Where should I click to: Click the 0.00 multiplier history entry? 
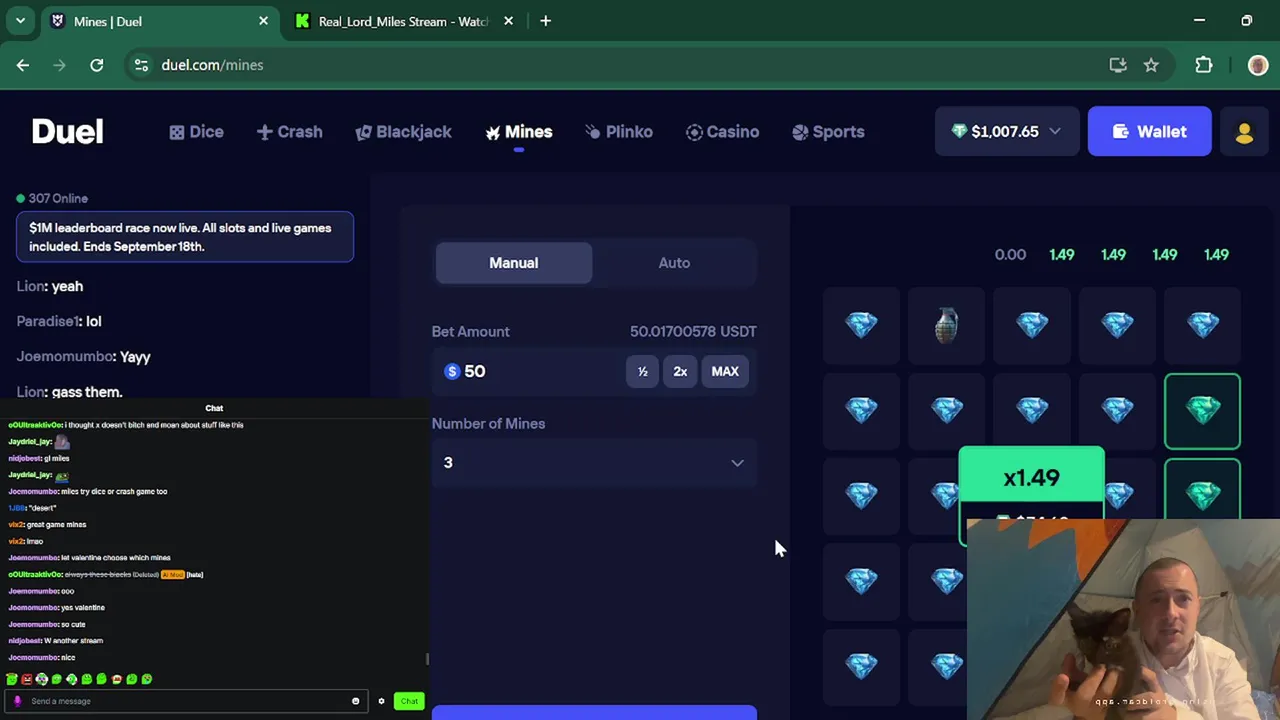click(x=1010, y=255)
